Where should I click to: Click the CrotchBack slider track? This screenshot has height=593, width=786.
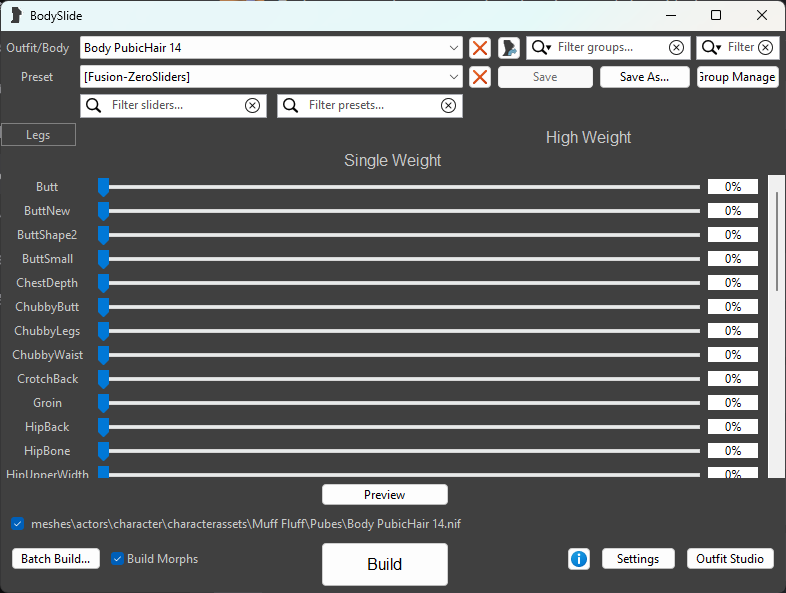click(x=399, y=379)
